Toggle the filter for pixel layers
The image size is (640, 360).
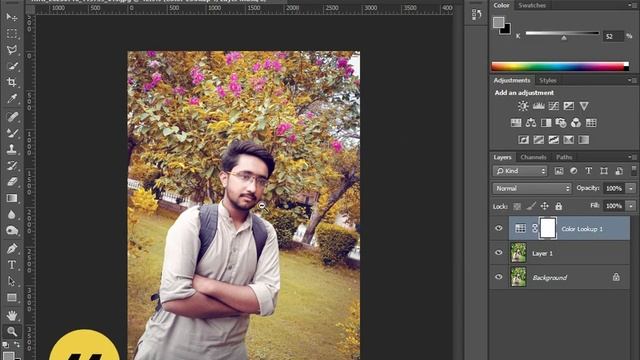(x=559, y=171)
